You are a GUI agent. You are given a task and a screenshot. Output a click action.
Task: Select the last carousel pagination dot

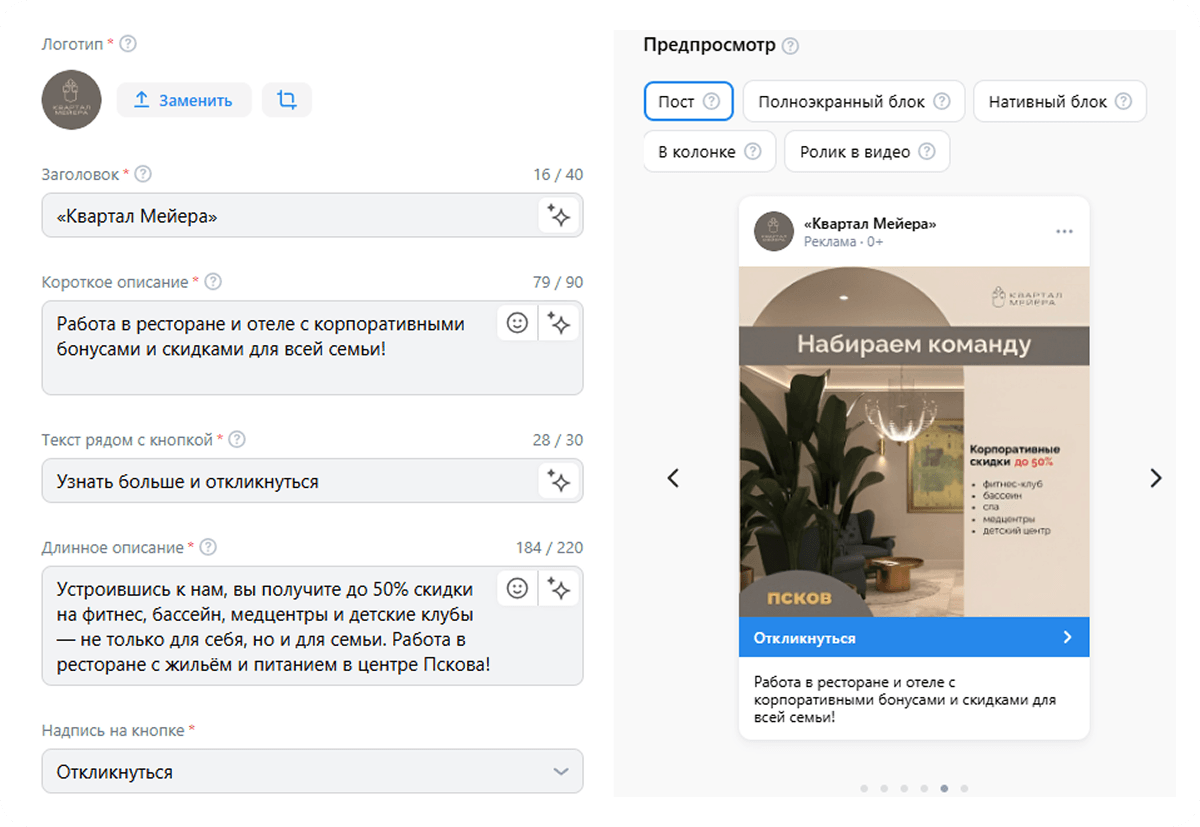click(x=964, y=788)
